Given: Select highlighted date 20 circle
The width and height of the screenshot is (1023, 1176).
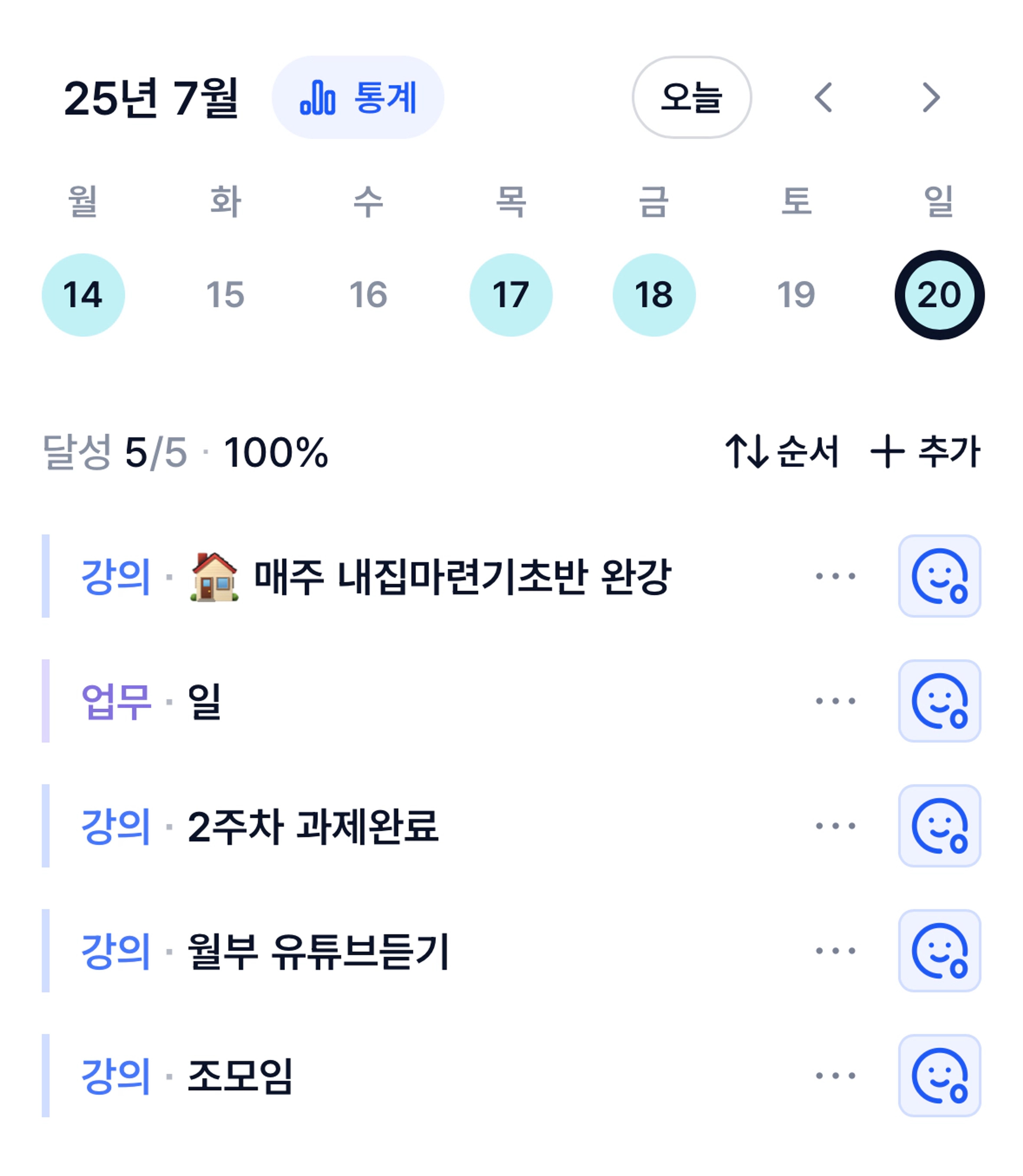Looking at the screenshot, I should coord(940,295).
